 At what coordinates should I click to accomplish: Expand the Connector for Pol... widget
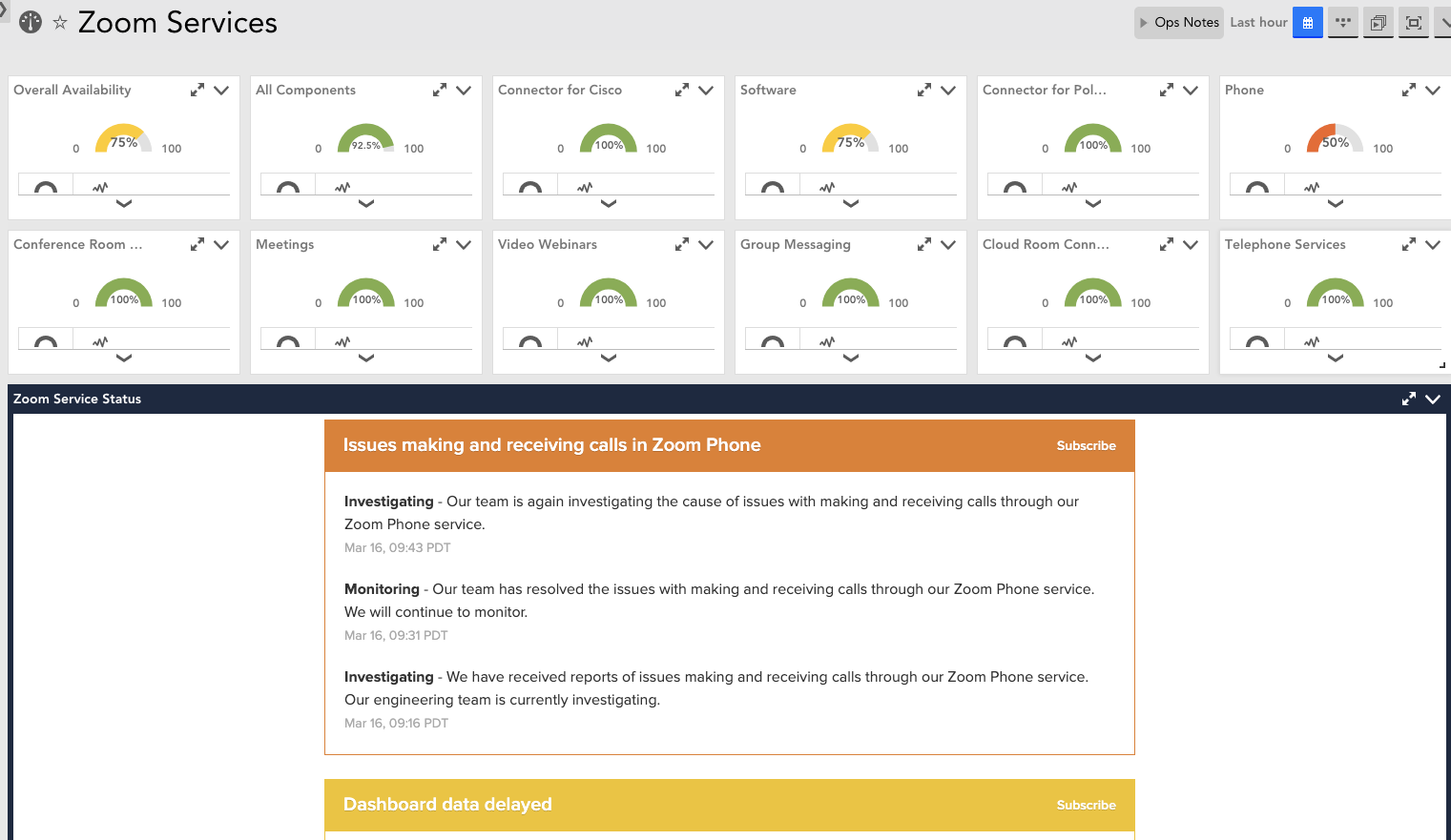coord(1167,90)
